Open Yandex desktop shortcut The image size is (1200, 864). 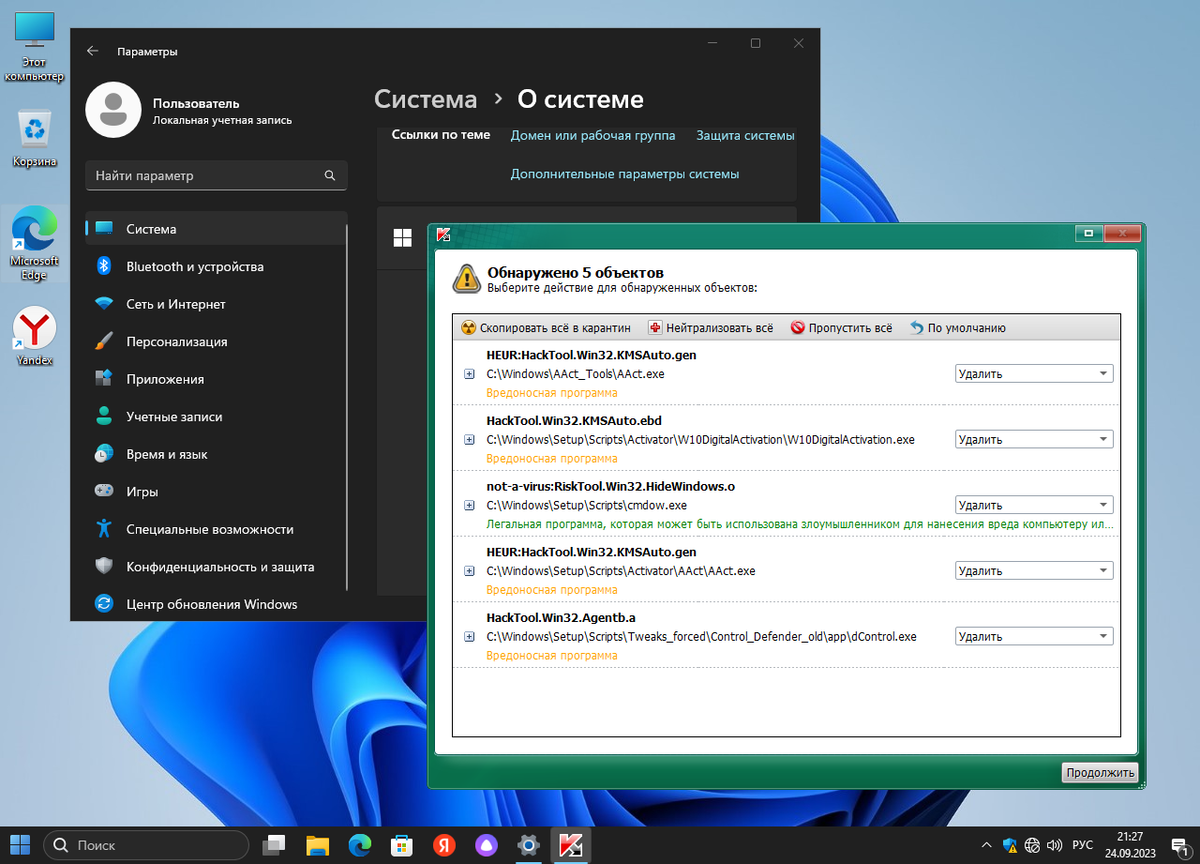tap(34, 336)
